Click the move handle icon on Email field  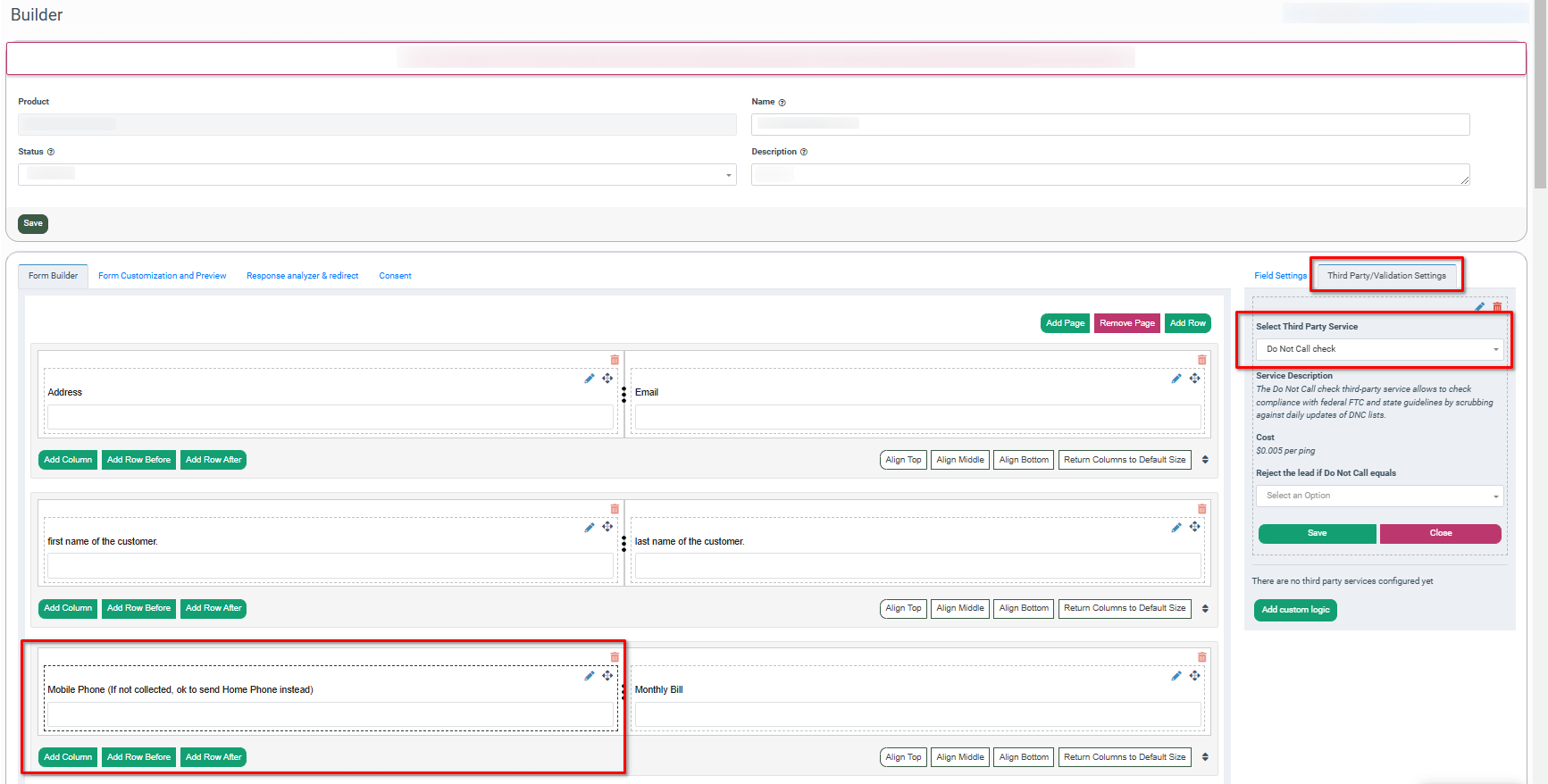[1194, 379]
